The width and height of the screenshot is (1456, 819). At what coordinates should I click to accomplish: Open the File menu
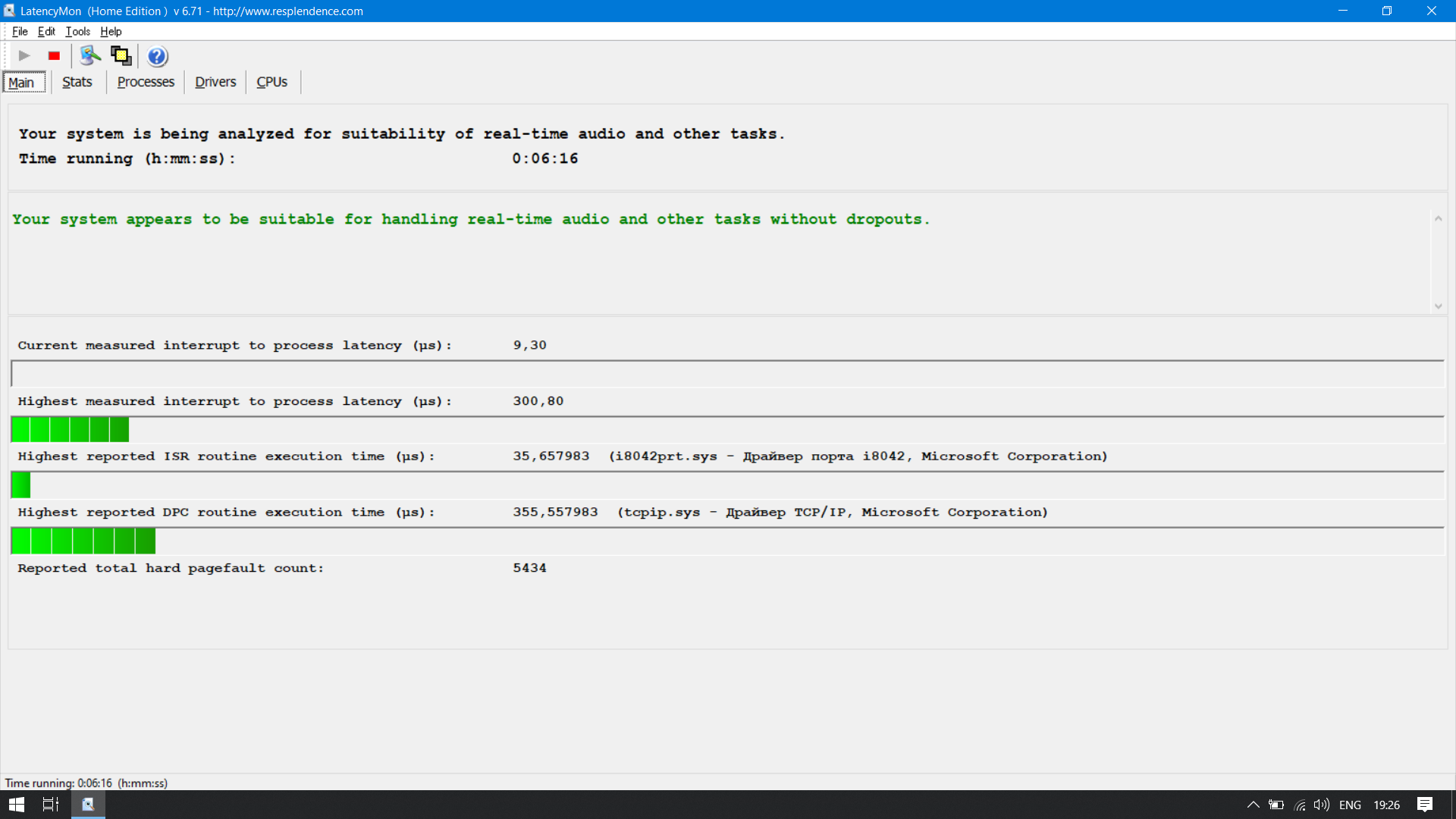tap(20, 31)
